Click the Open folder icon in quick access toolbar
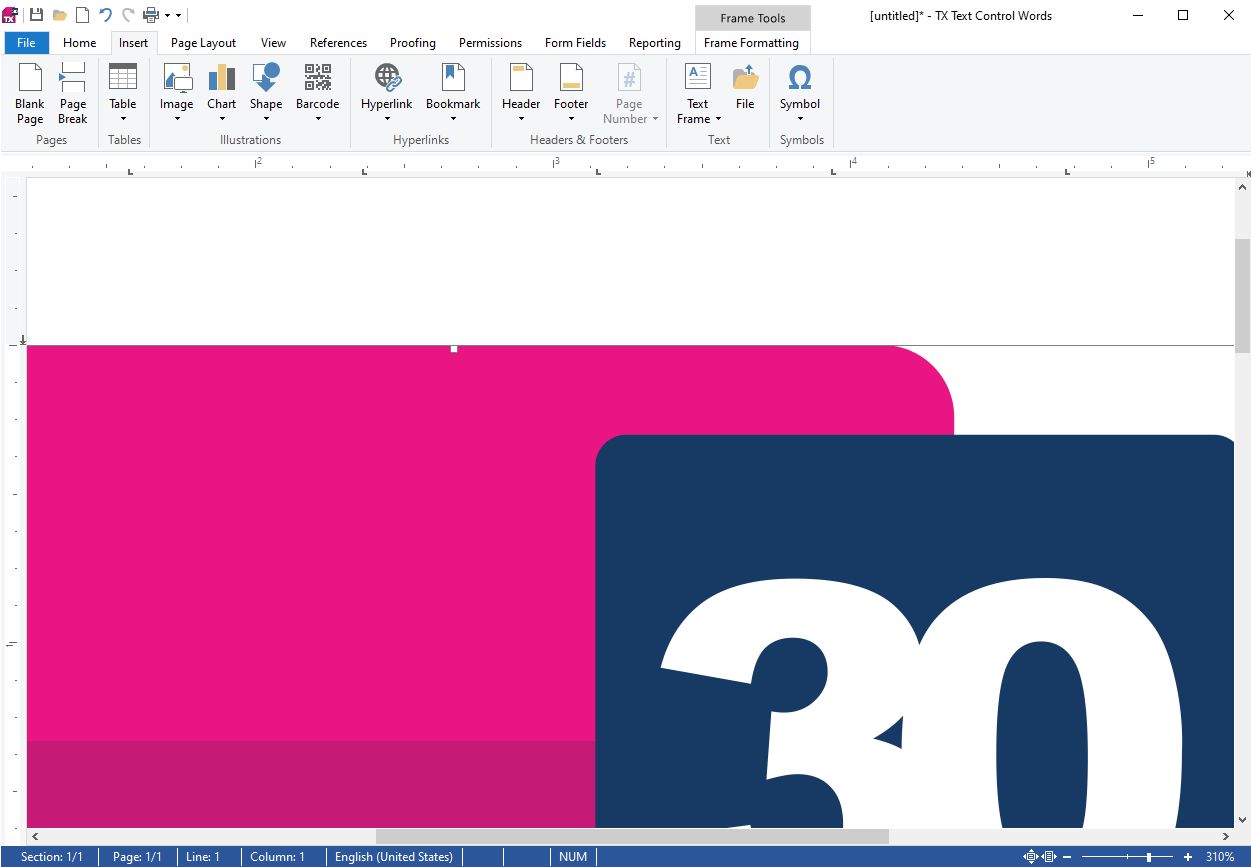 coord(60,15)
